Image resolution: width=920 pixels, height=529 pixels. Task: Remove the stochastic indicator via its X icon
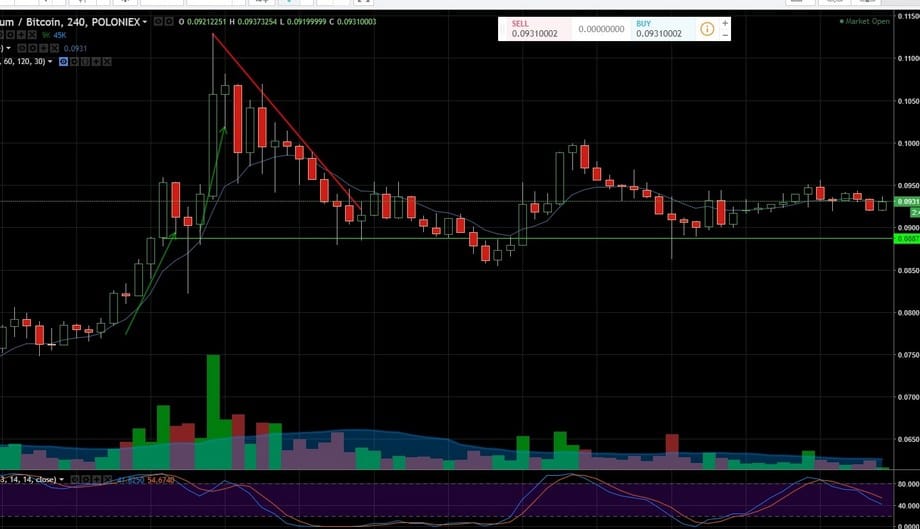point(108,479)
